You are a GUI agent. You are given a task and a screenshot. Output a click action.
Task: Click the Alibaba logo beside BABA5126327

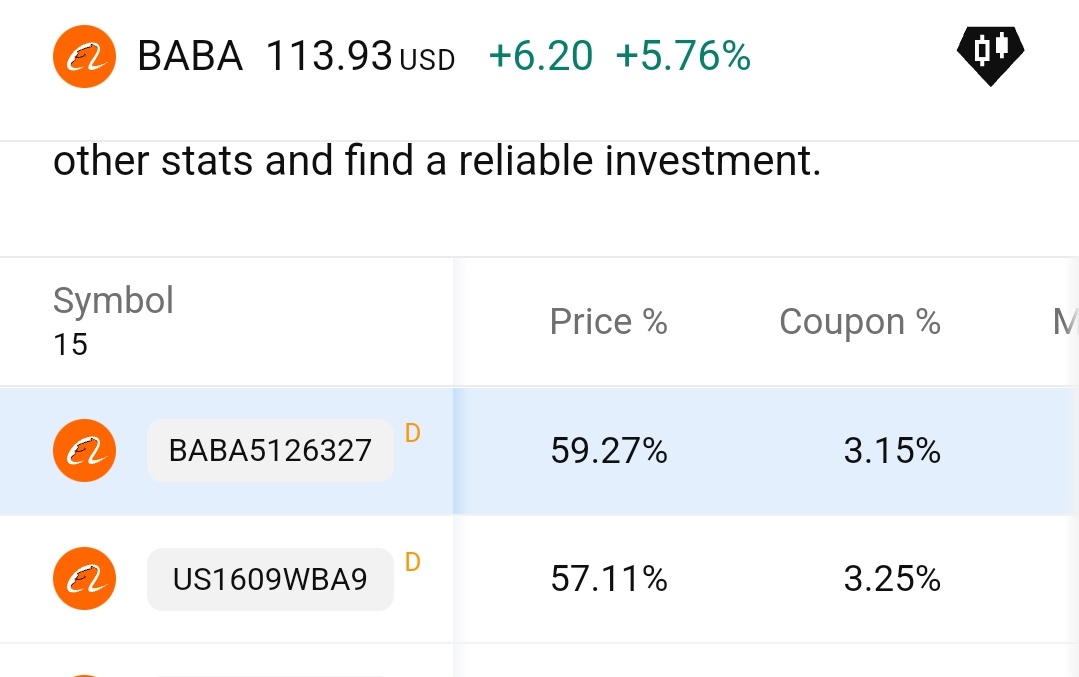pos(84,451)
